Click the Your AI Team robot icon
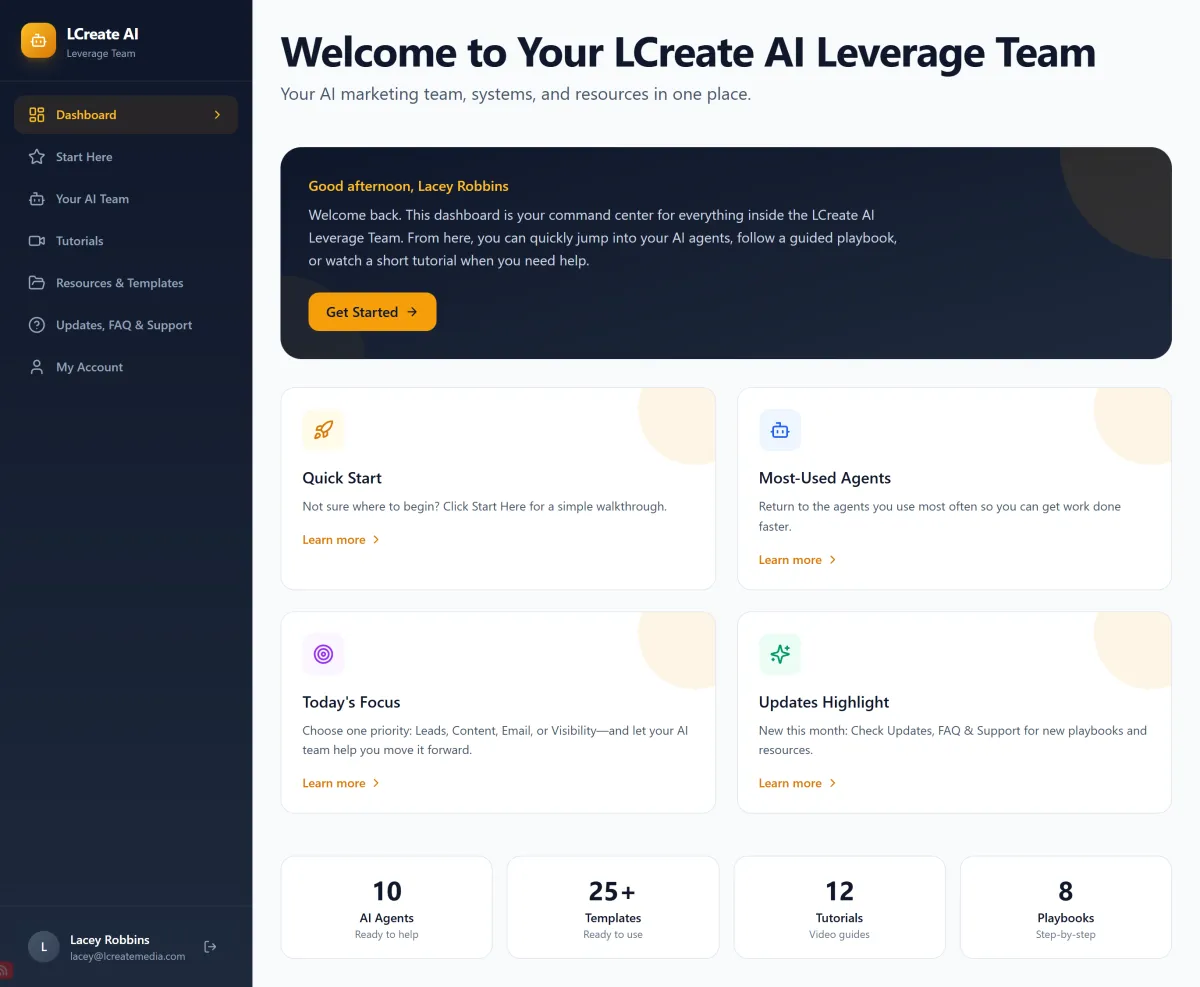 pos(37,199)
